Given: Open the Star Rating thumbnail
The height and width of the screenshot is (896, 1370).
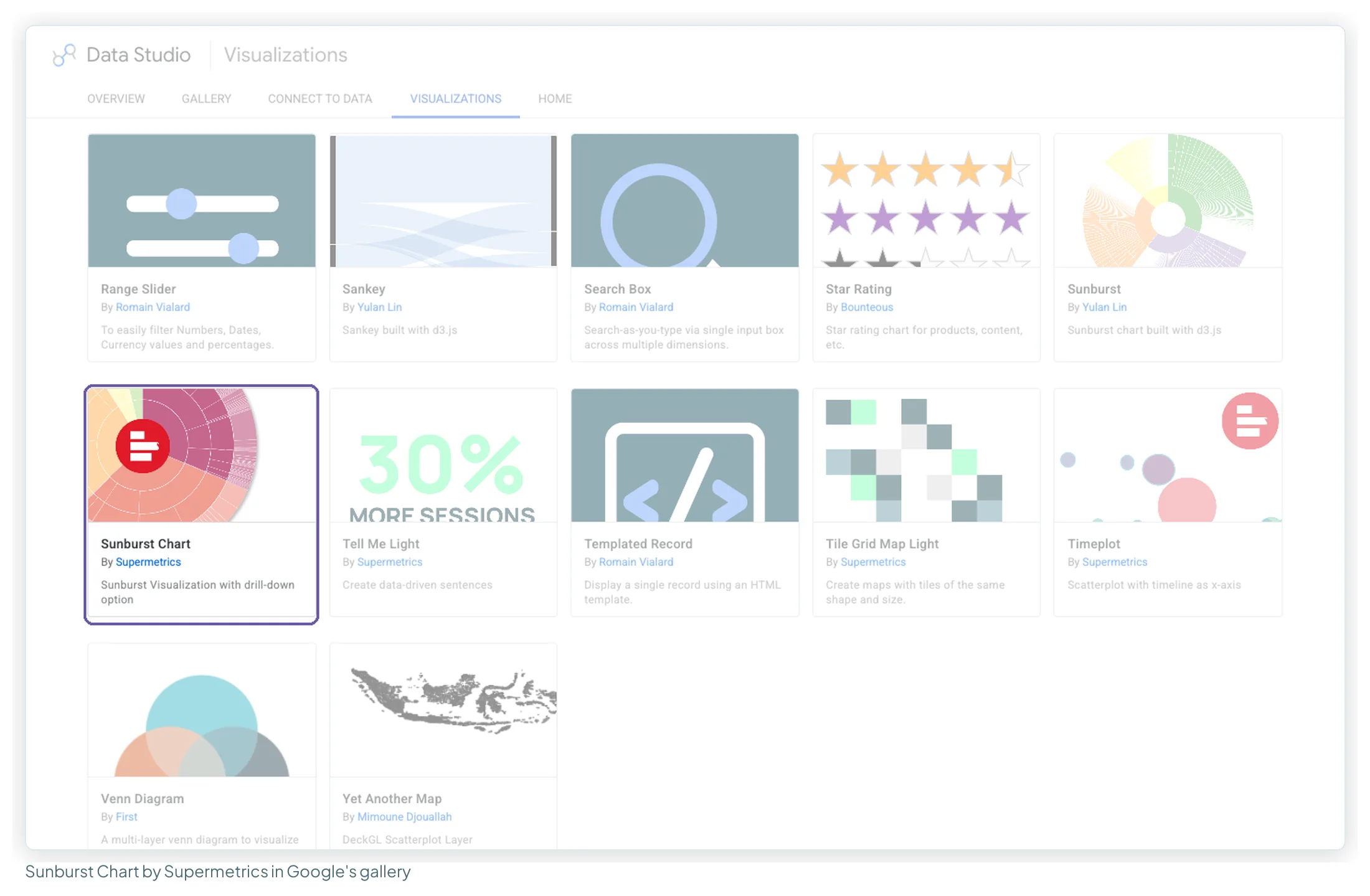Looking at the screenshot, I should tap(927, 200).
